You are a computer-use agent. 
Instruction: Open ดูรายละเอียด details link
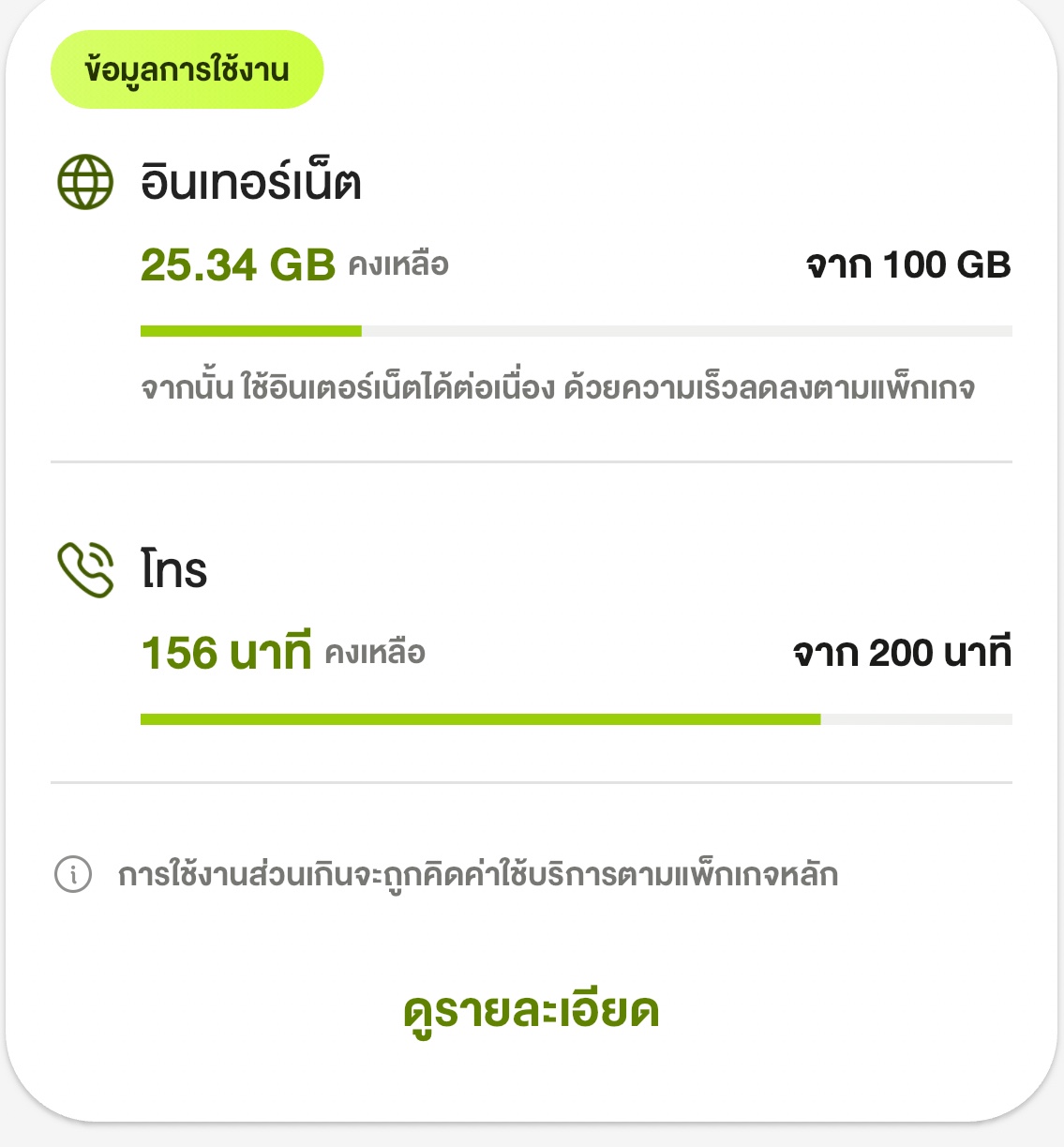pyautogui.click(x=532, y=1011)
